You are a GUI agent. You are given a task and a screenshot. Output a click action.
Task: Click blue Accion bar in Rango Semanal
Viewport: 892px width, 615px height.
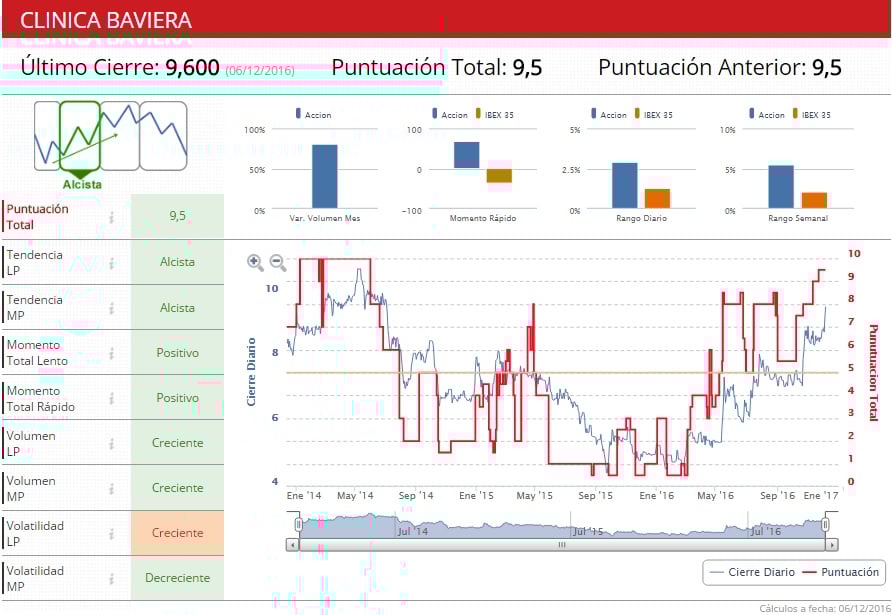click(781, 187)
